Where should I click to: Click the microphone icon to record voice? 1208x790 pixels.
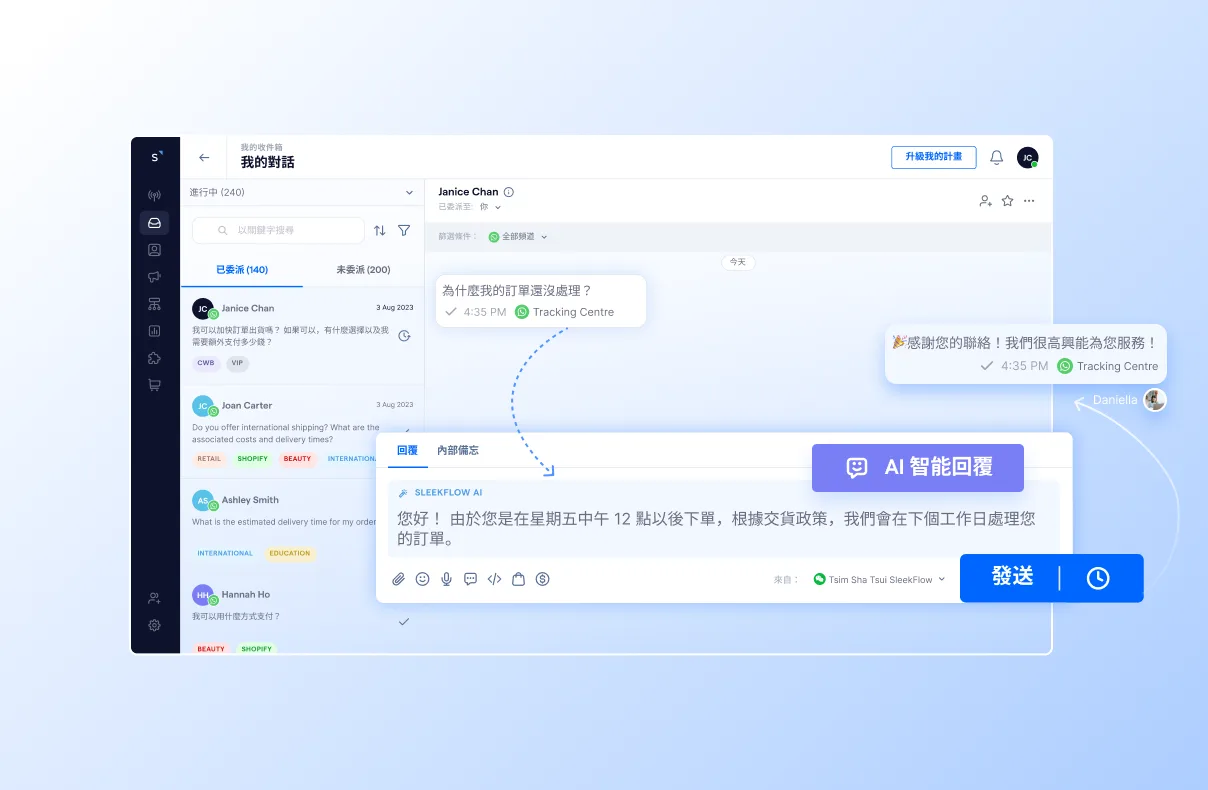click(x=446, y=579)
